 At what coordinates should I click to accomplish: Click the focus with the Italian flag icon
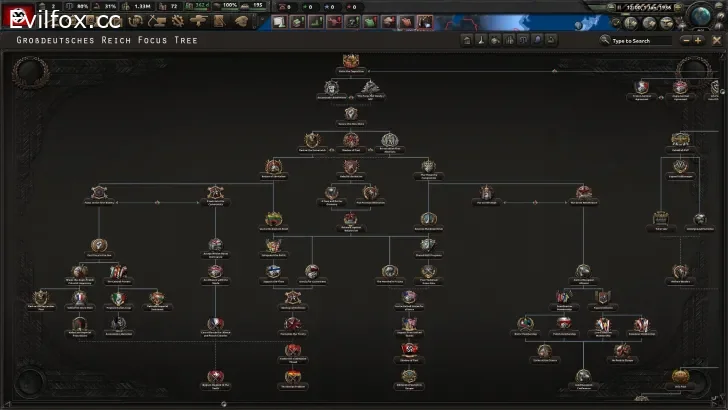click(119, 297)
